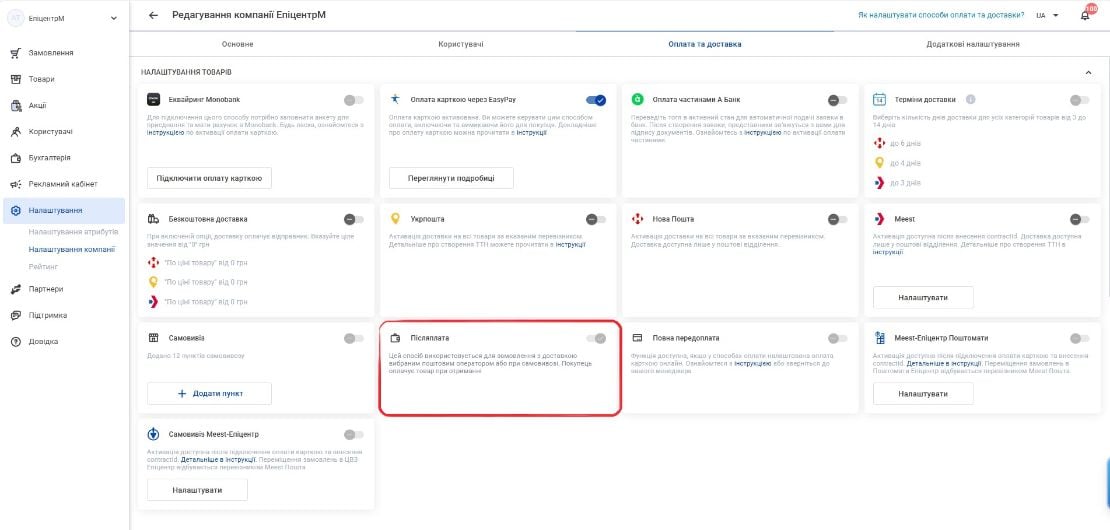
Task: Click the Meest card logo in header
Action: coord(880,219)
